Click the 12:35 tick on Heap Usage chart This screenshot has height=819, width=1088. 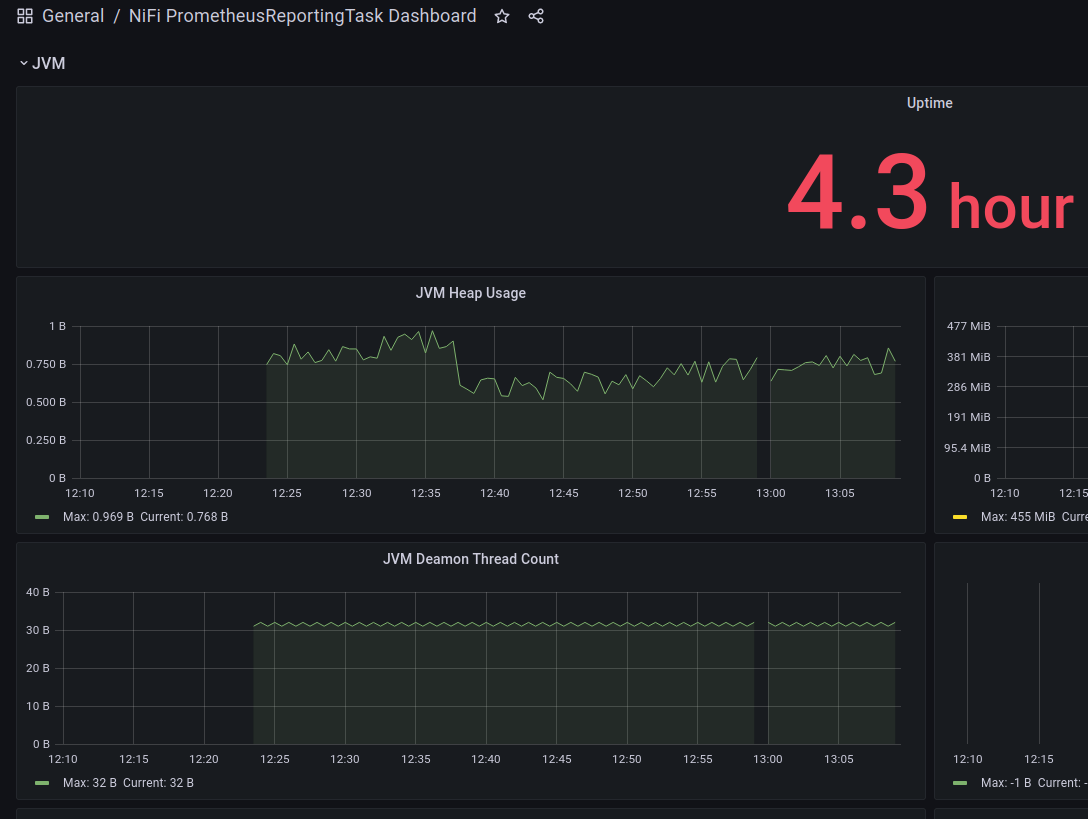pos(425,493)
